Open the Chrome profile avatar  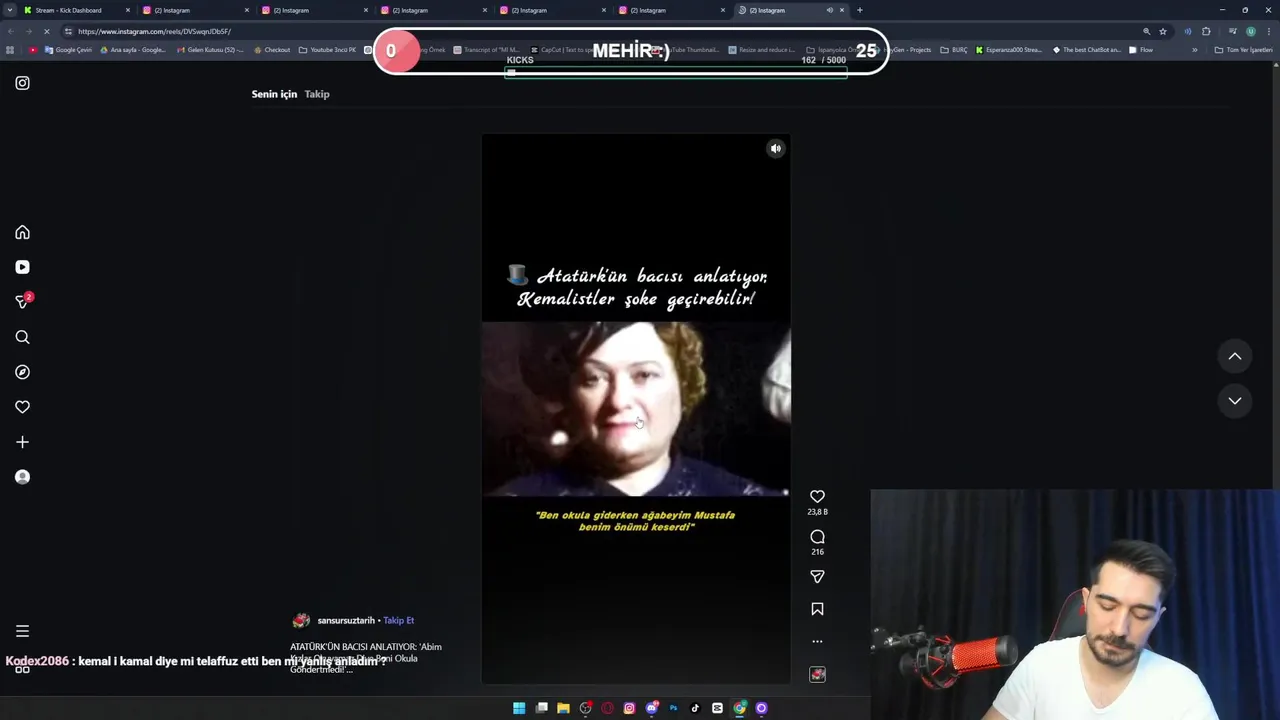(x=1250, y=31)
